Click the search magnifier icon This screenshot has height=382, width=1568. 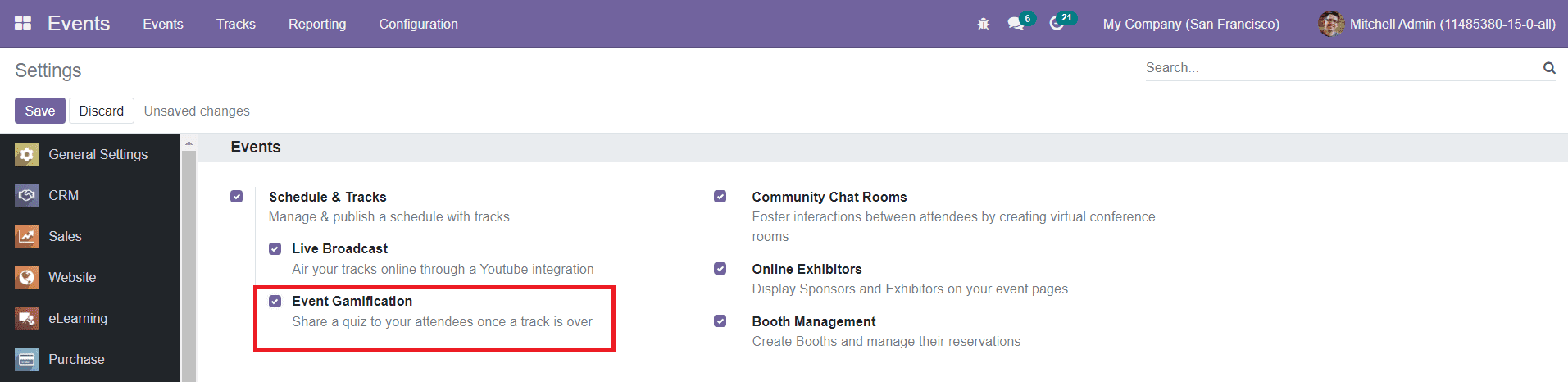point(1549,68)
